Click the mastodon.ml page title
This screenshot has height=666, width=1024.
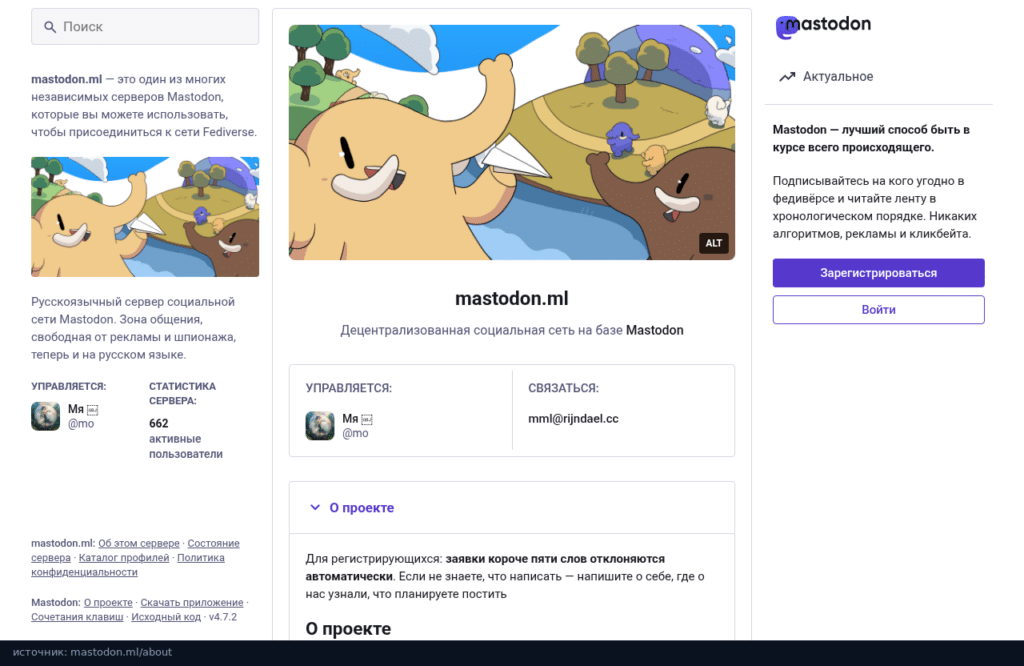[511, 298]
